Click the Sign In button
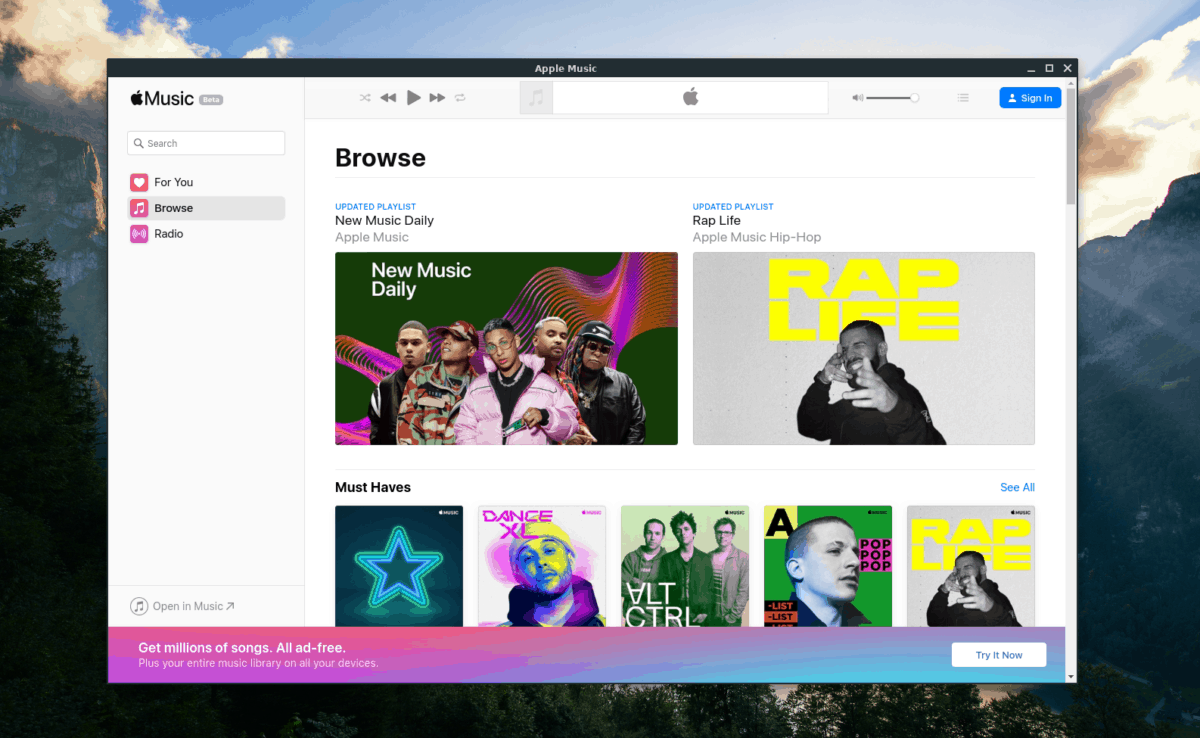This screenshot has width=1200, height=738. coord(1030,98)
